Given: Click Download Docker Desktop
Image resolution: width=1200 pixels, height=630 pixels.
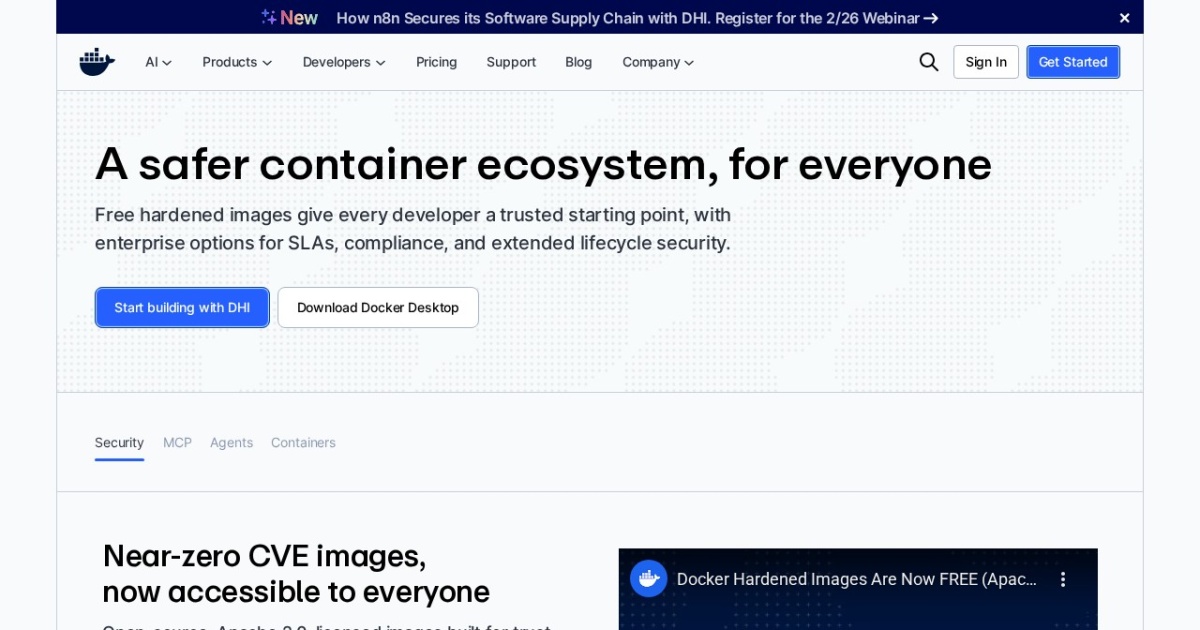Looking at the screenshot, I should [x=378, y=307].
